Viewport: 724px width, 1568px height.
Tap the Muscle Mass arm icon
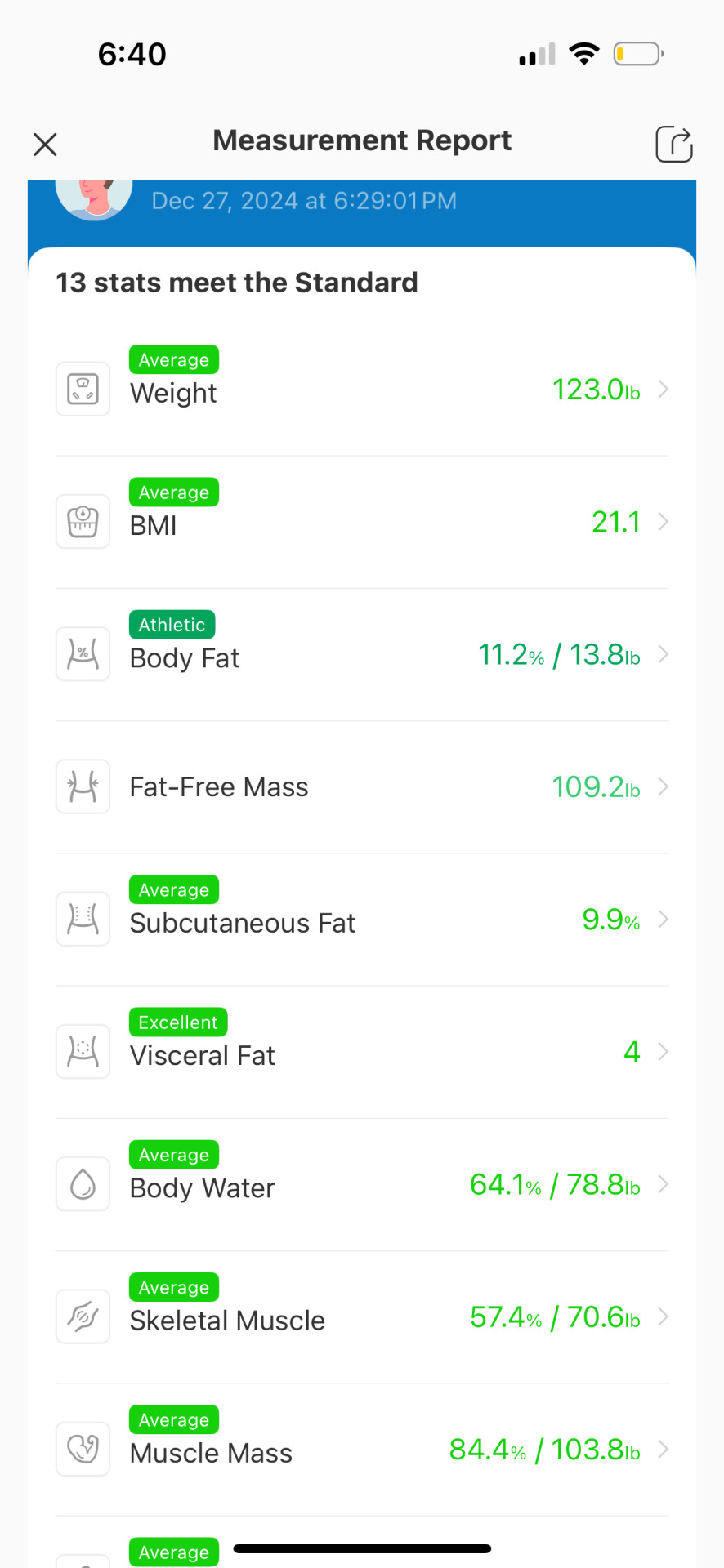[x=83, y=1449]
